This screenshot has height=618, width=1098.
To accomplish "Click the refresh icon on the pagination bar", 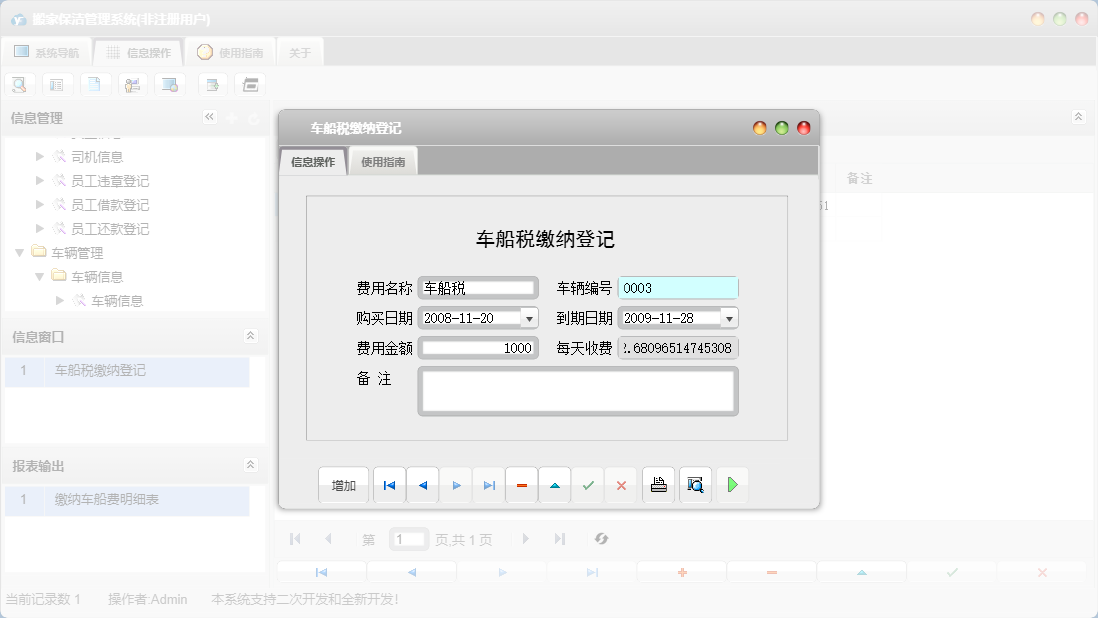I will tap(601, 538).
